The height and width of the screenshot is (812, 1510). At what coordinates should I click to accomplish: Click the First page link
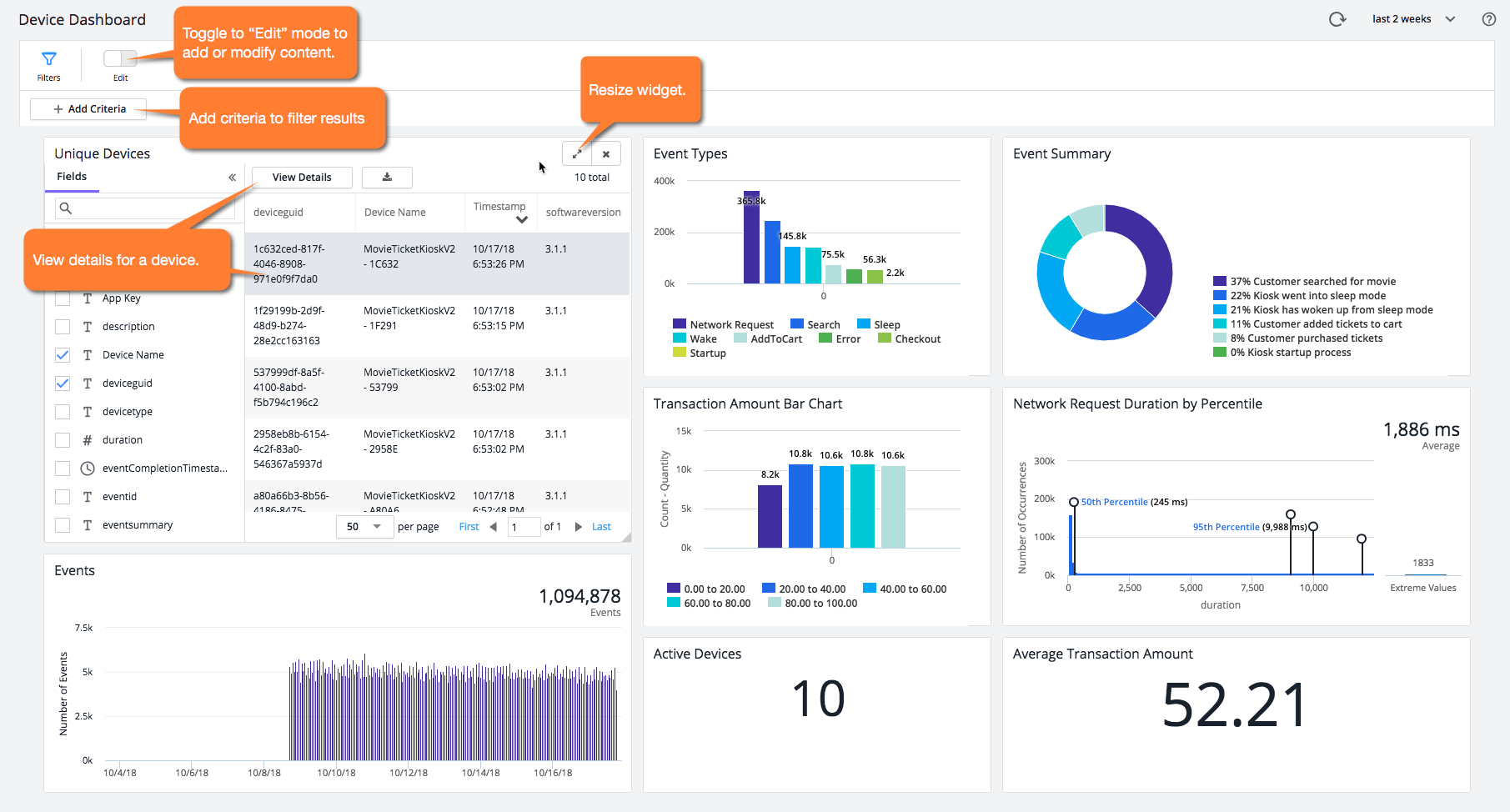click(469, 527)
